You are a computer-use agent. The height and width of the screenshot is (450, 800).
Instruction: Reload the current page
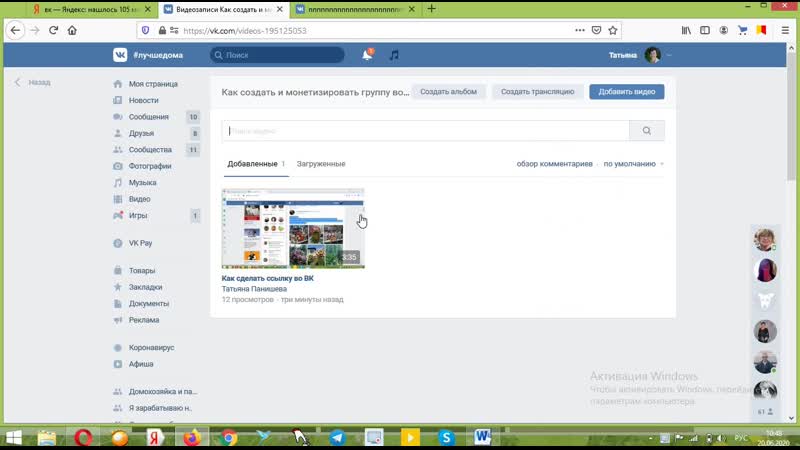(x=53, y=31)
